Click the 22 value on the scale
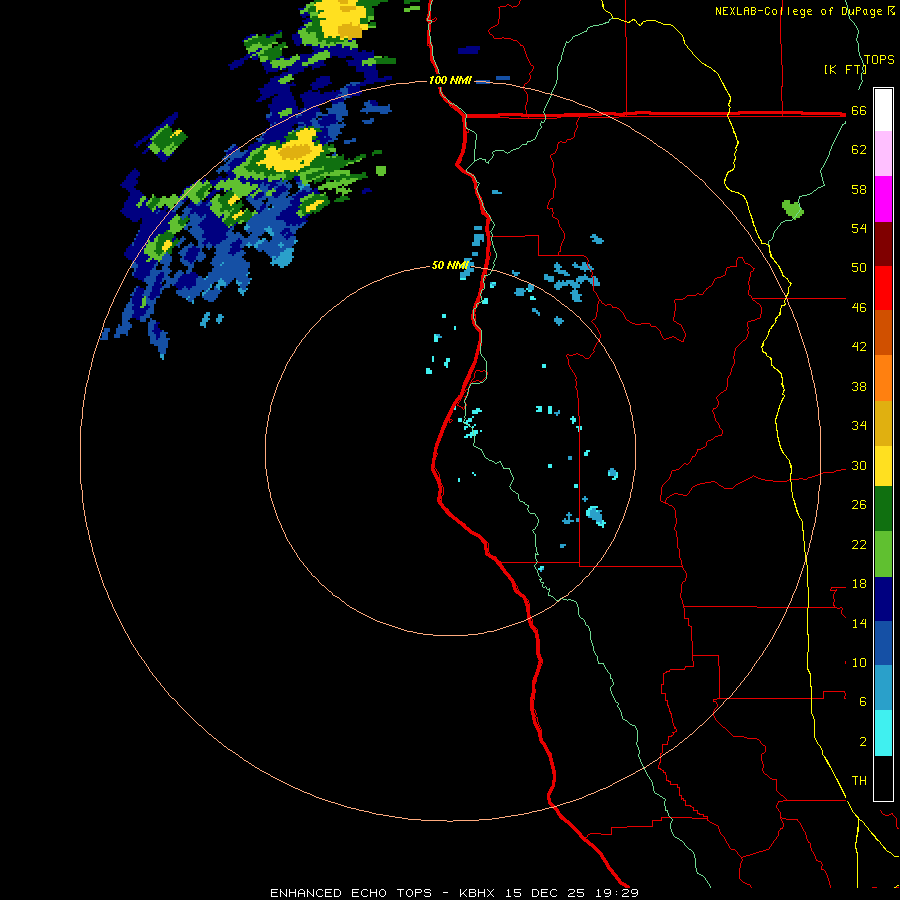Viewport: 900px width, 900px height. point(859,544)
